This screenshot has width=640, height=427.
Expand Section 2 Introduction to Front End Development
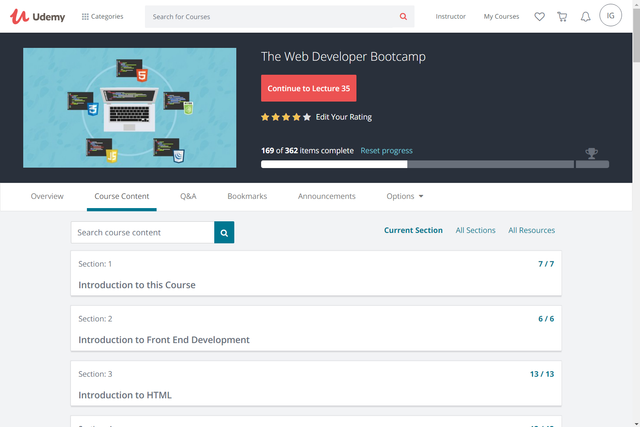(316, 329)
